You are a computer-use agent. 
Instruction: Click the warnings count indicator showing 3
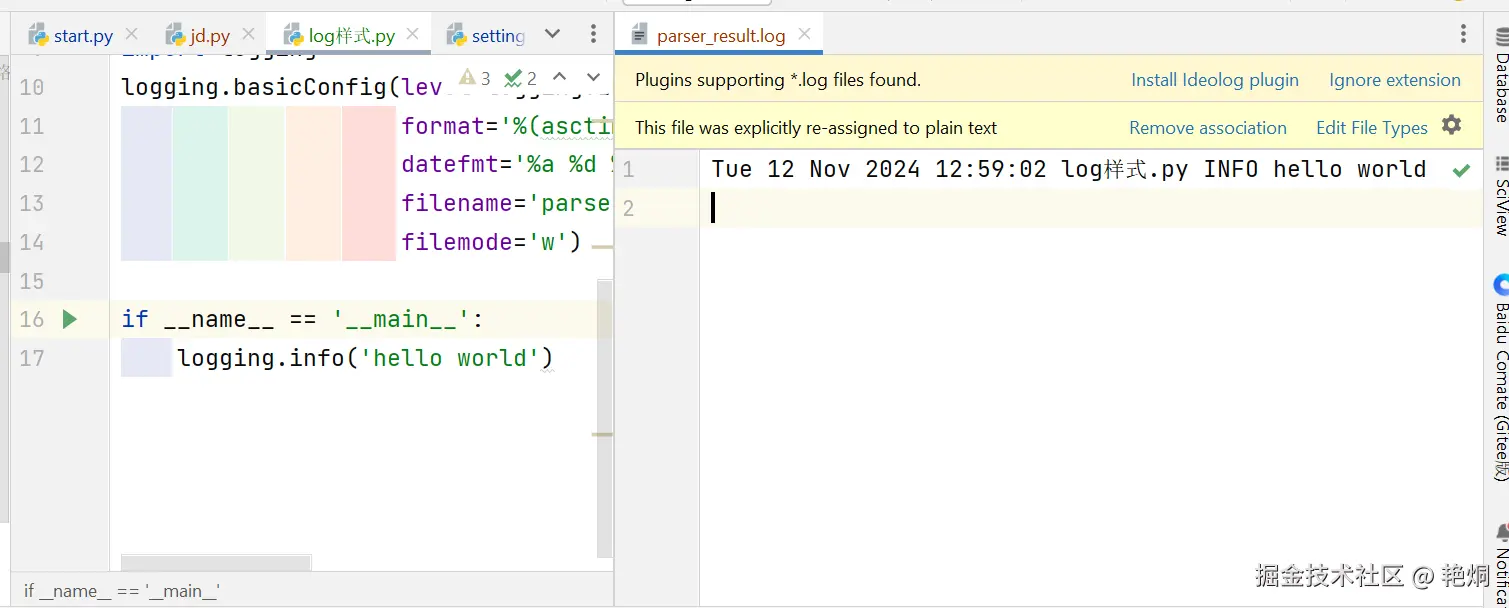(x=475, y=78)
